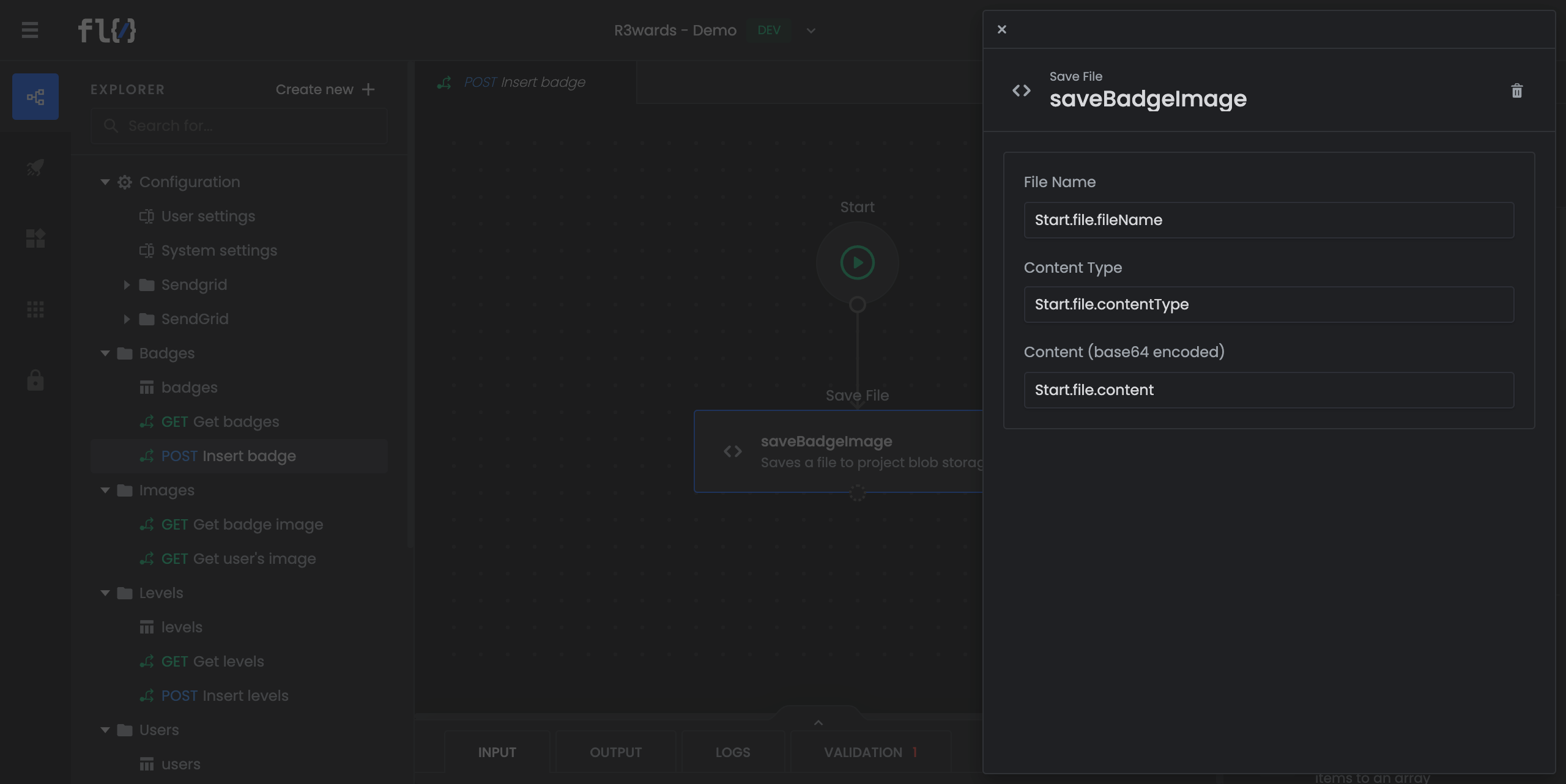
Task: Click the code icon in Save File header
Action: click(x=1022, y=91)
